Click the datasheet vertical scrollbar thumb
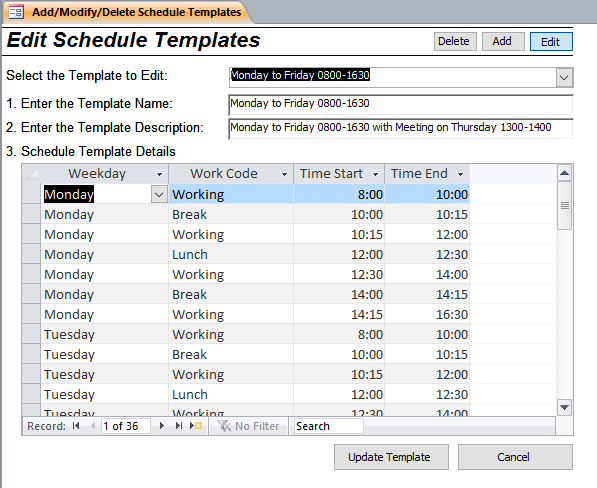The image size is (597, 488). [565, 206]
